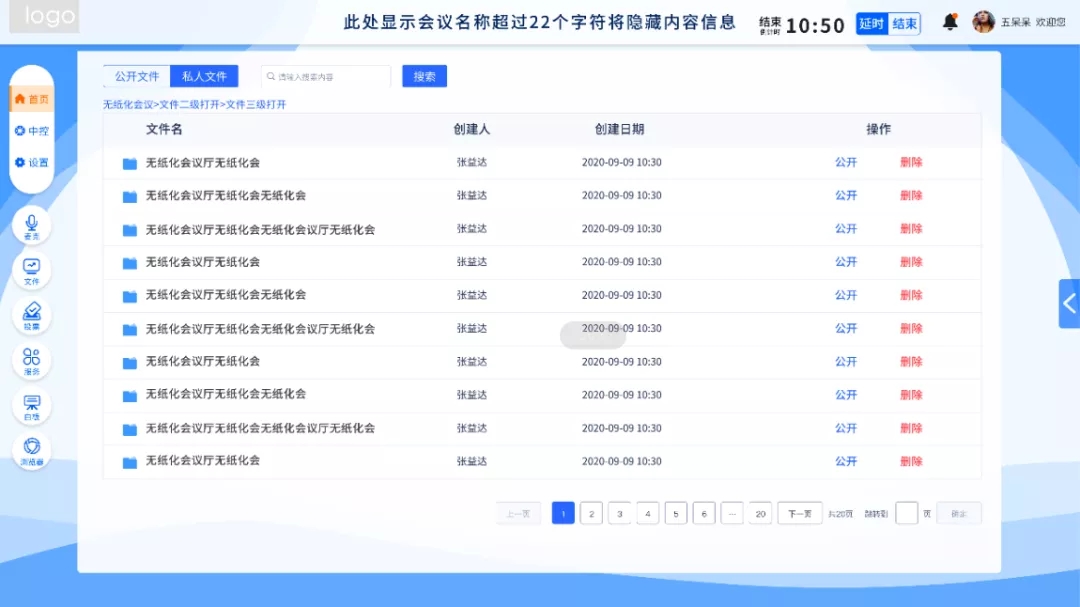Click the 下一页 next page button
The width and height of the screenshot is (1080, 607).
[800, 513]
